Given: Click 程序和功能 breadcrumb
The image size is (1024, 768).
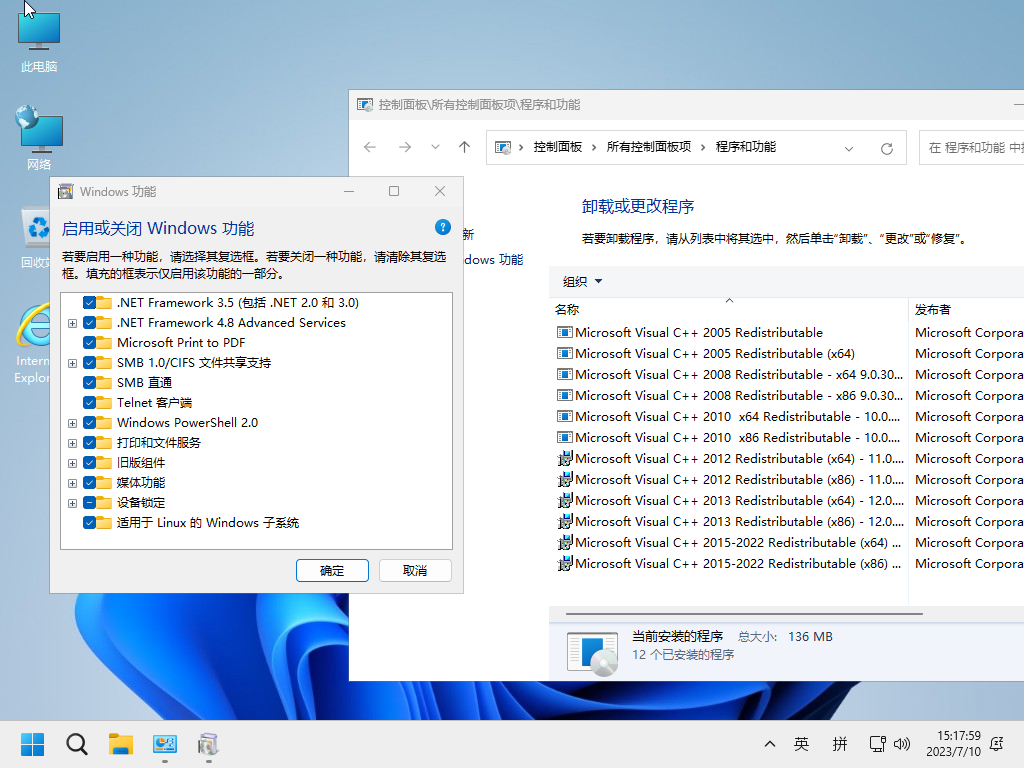Looking at the screenshot, I should pos(745,147).
